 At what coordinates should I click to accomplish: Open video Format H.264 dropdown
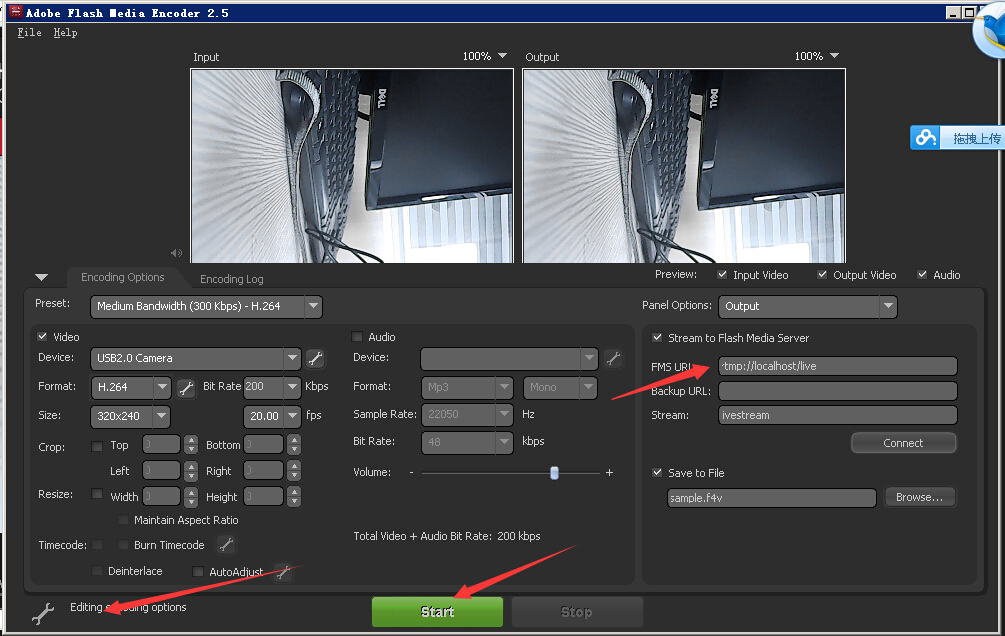click(131, 387)
